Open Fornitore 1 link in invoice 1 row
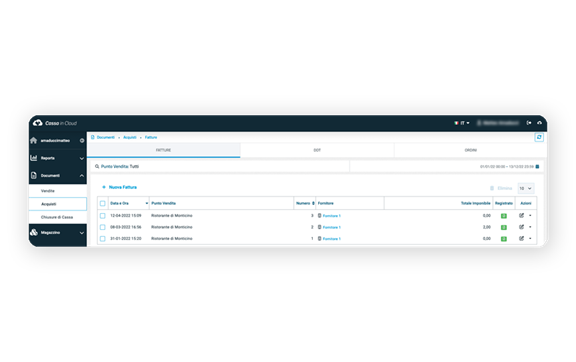This screenshot has width=576, height=362. point(332,239)
